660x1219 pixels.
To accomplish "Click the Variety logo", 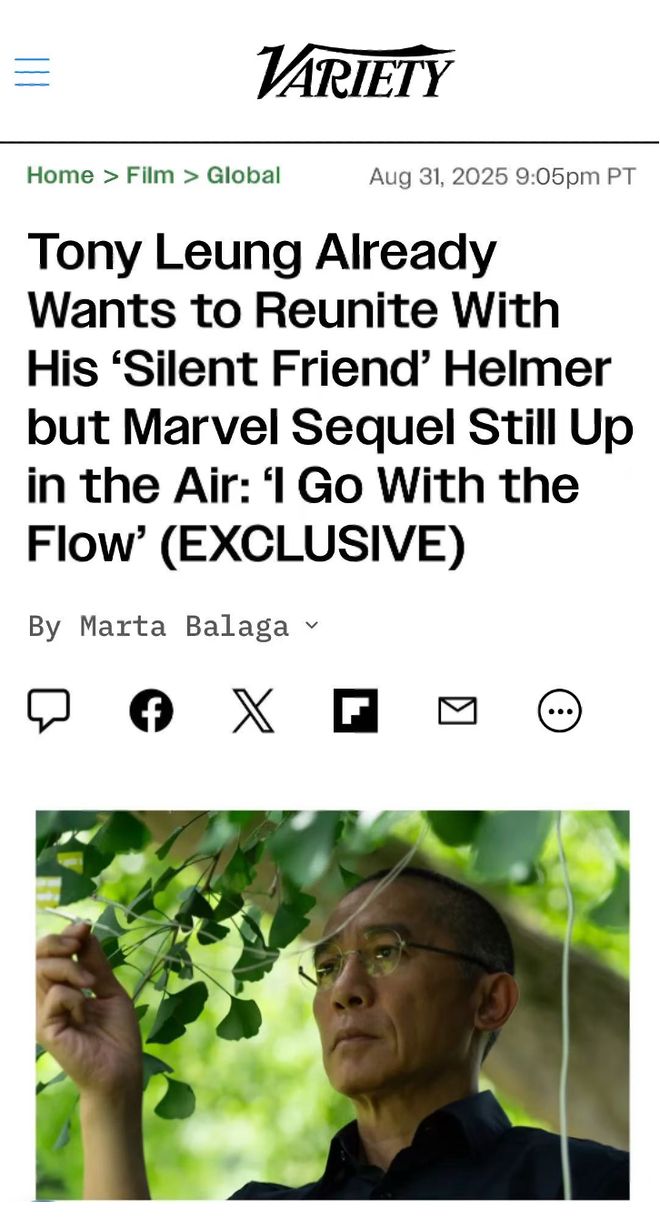I will [356, 71].
